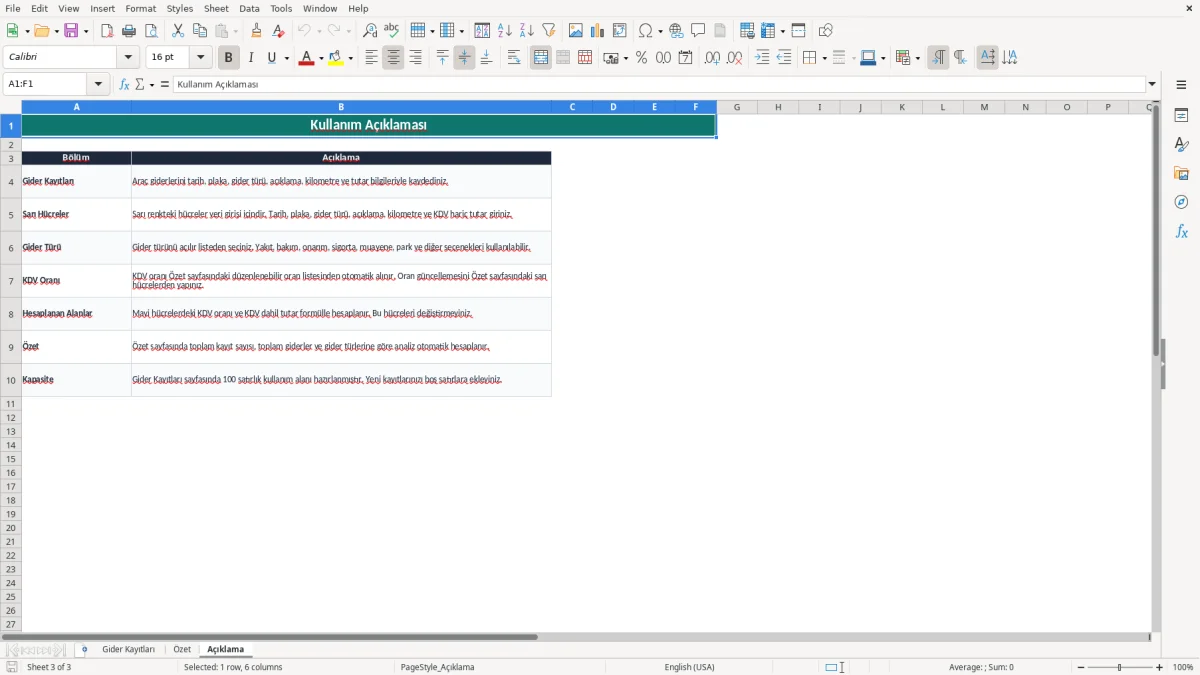The height and width of the screenshot is (675, 1200).
Task: Click English (USA) language in status bar
Action: (690, 667)
